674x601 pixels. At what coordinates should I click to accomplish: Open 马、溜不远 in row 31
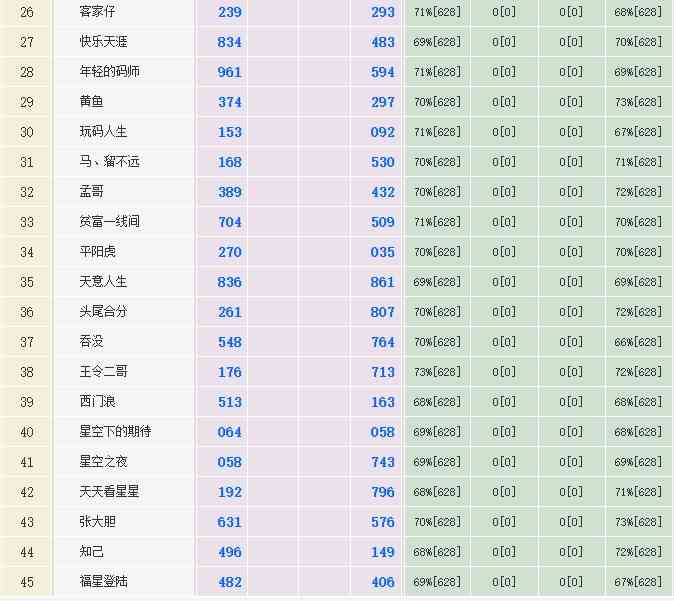110,162
